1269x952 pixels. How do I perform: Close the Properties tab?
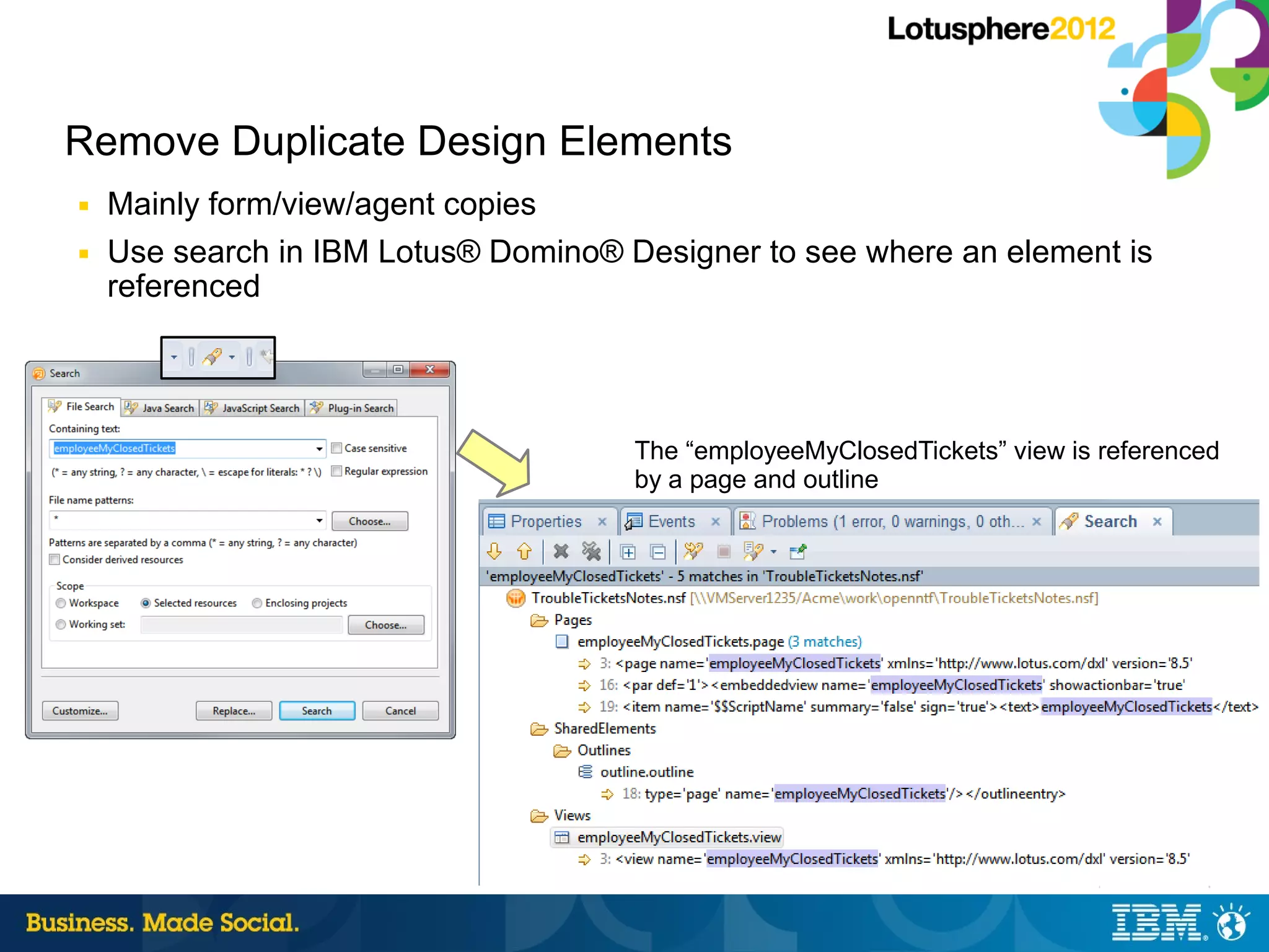pos(602,522)
